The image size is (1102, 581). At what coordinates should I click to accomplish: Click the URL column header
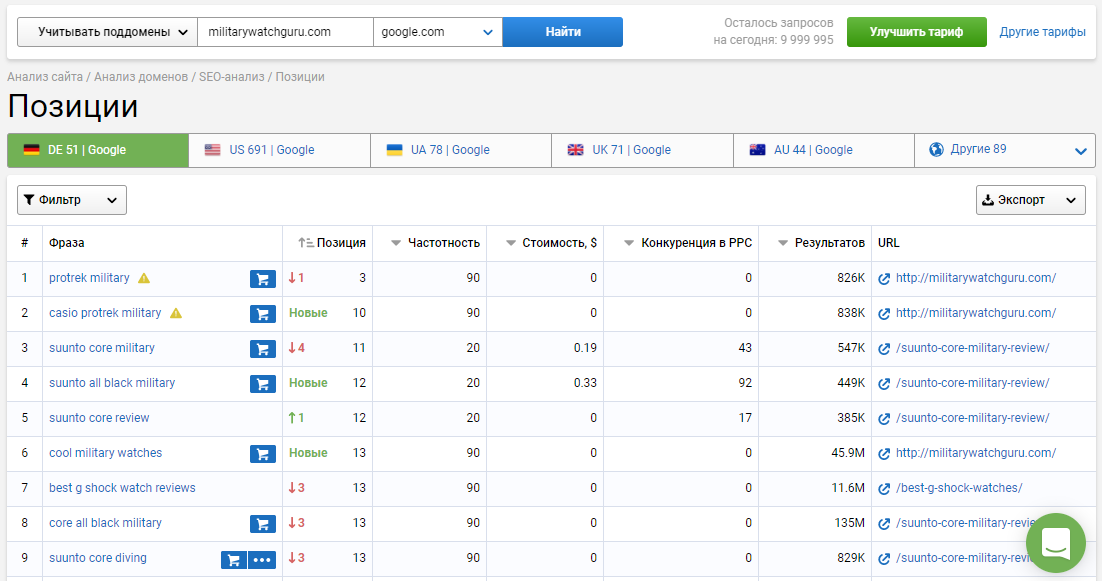click(888, 242)
